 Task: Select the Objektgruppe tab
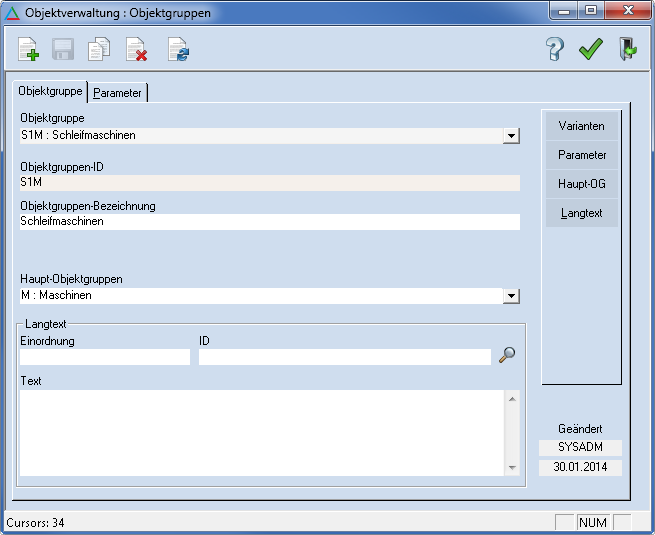point(50,91)
